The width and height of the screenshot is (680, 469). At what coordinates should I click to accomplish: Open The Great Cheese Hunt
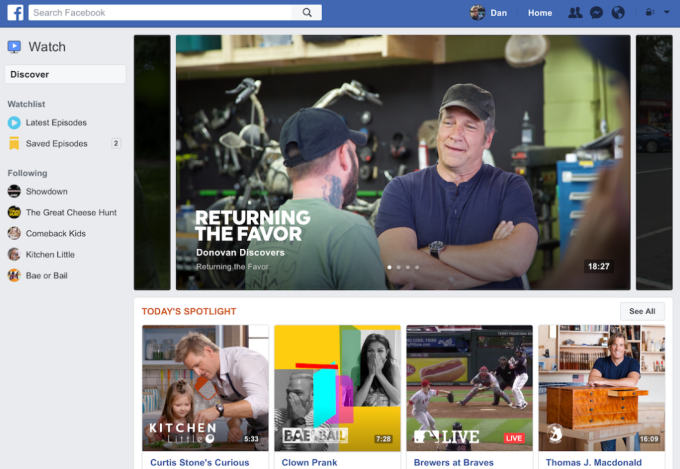click(x=71, y=213)
